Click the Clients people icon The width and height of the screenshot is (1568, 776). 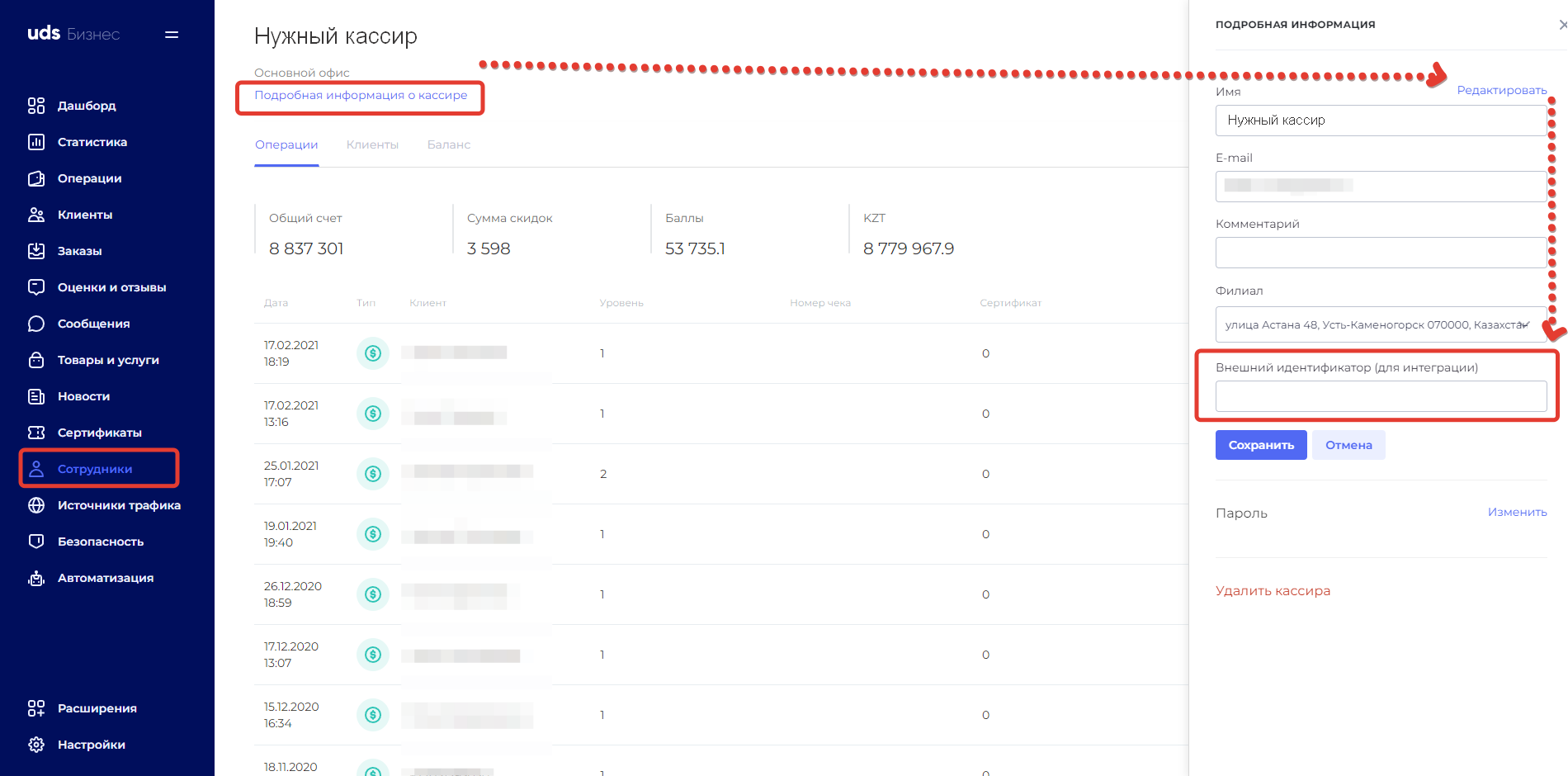tap(36, 215)
